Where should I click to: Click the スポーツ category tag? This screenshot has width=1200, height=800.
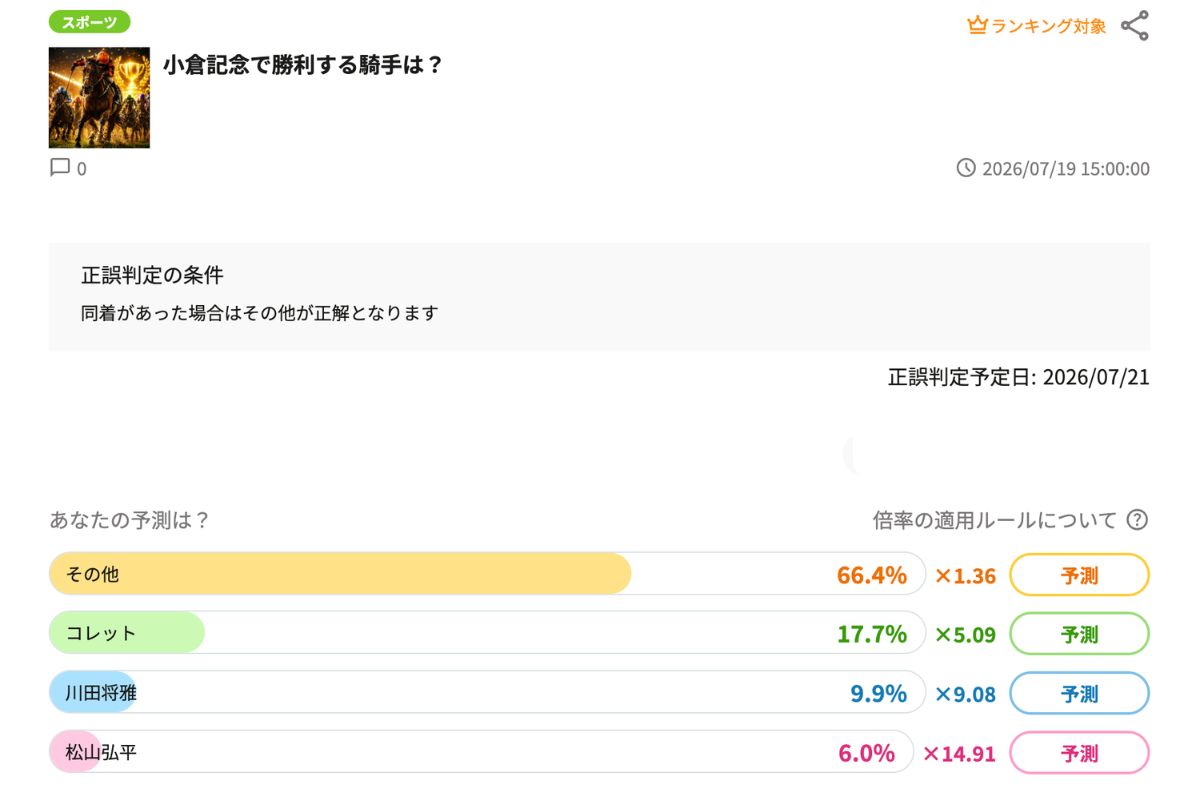tap(89, 22)
